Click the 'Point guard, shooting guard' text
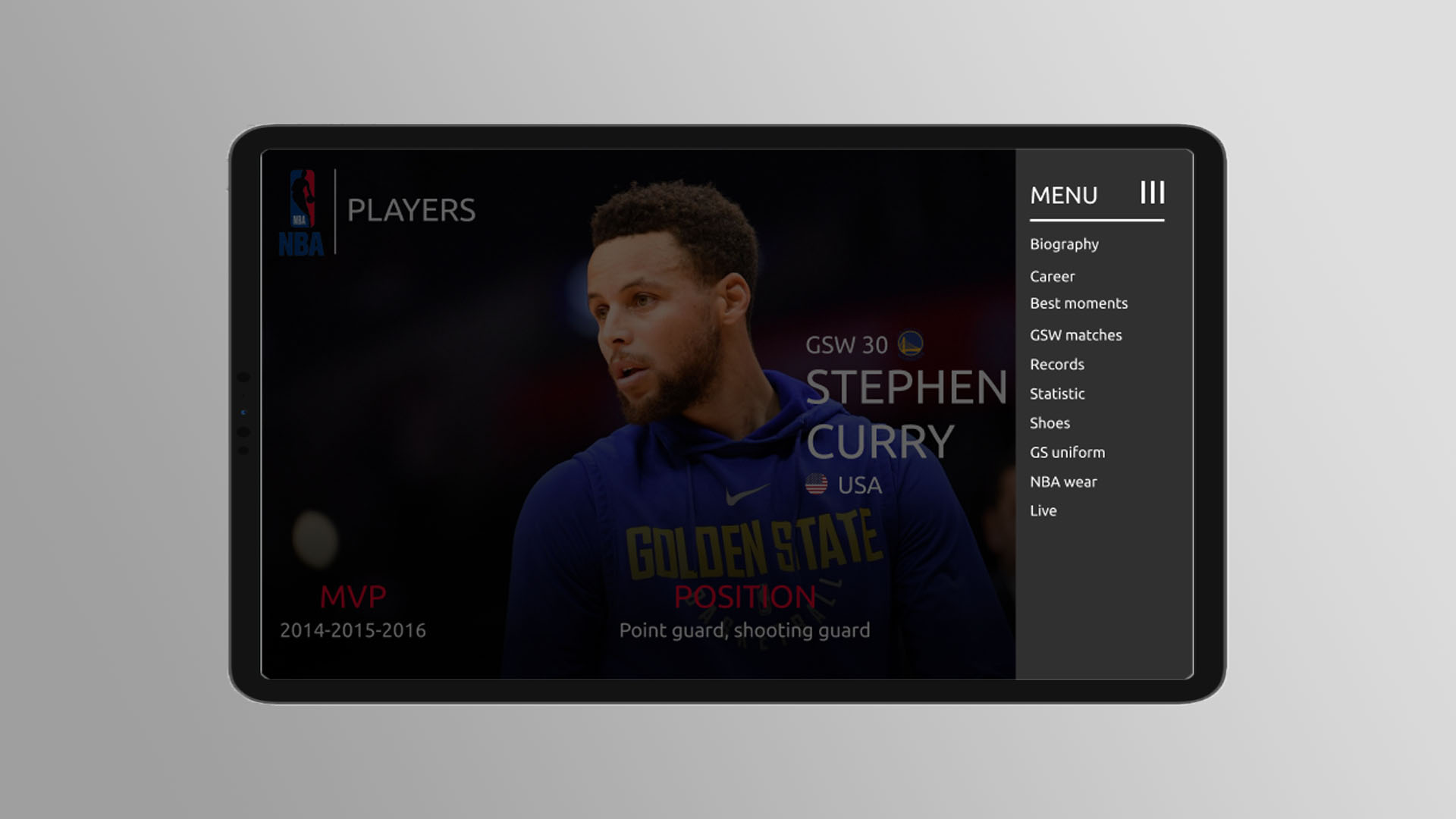 pos(745,631)
